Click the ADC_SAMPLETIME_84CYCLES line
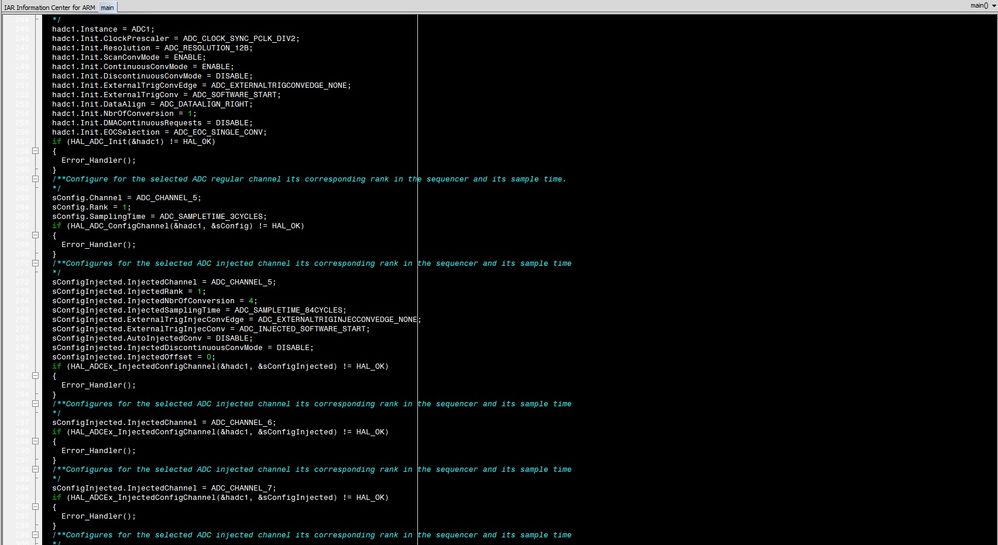The width and height of the screenshot is (998, 545). (199, 310)
